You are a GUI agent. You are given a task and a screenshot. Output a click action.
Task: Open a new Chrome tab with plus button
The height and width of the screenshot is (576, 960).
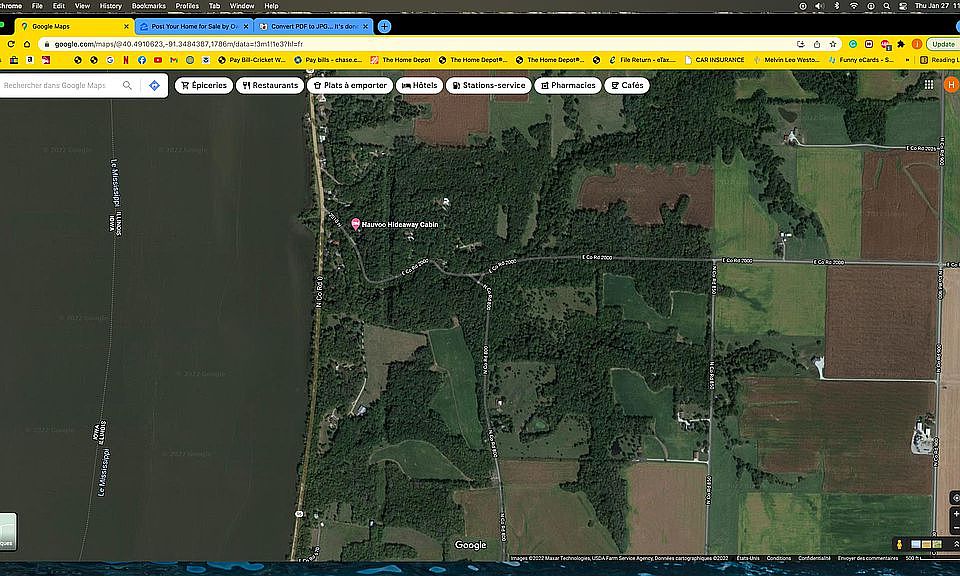pyautogui.click(x=384, y=26)
